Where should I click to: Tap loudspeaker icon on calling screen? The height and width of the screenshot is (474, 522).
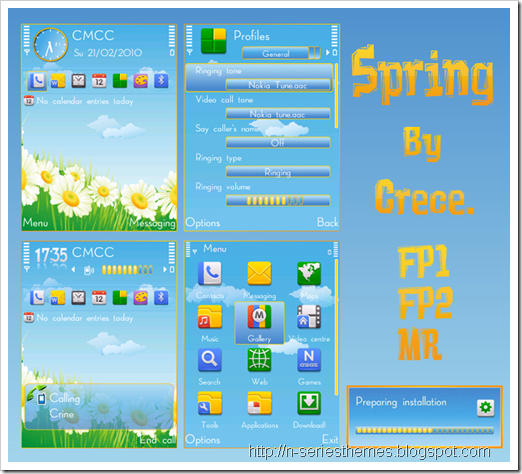coord(89,270)
